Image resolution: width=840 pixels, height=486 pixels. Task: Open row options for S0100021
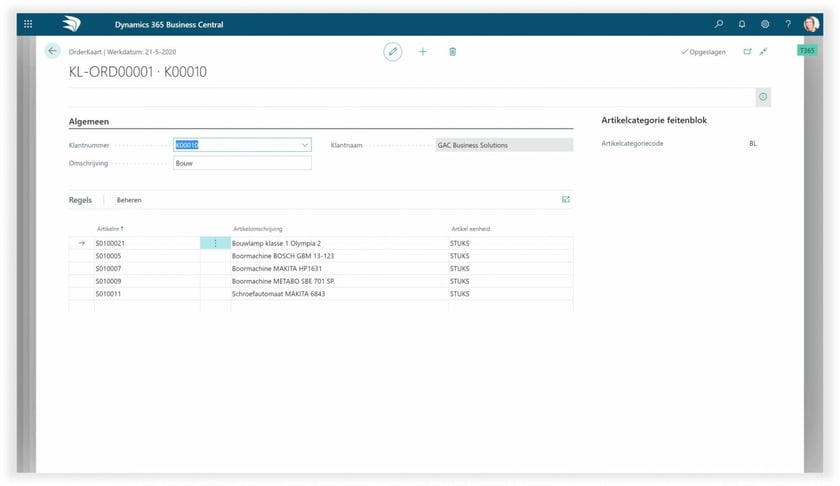coord(215,243)
